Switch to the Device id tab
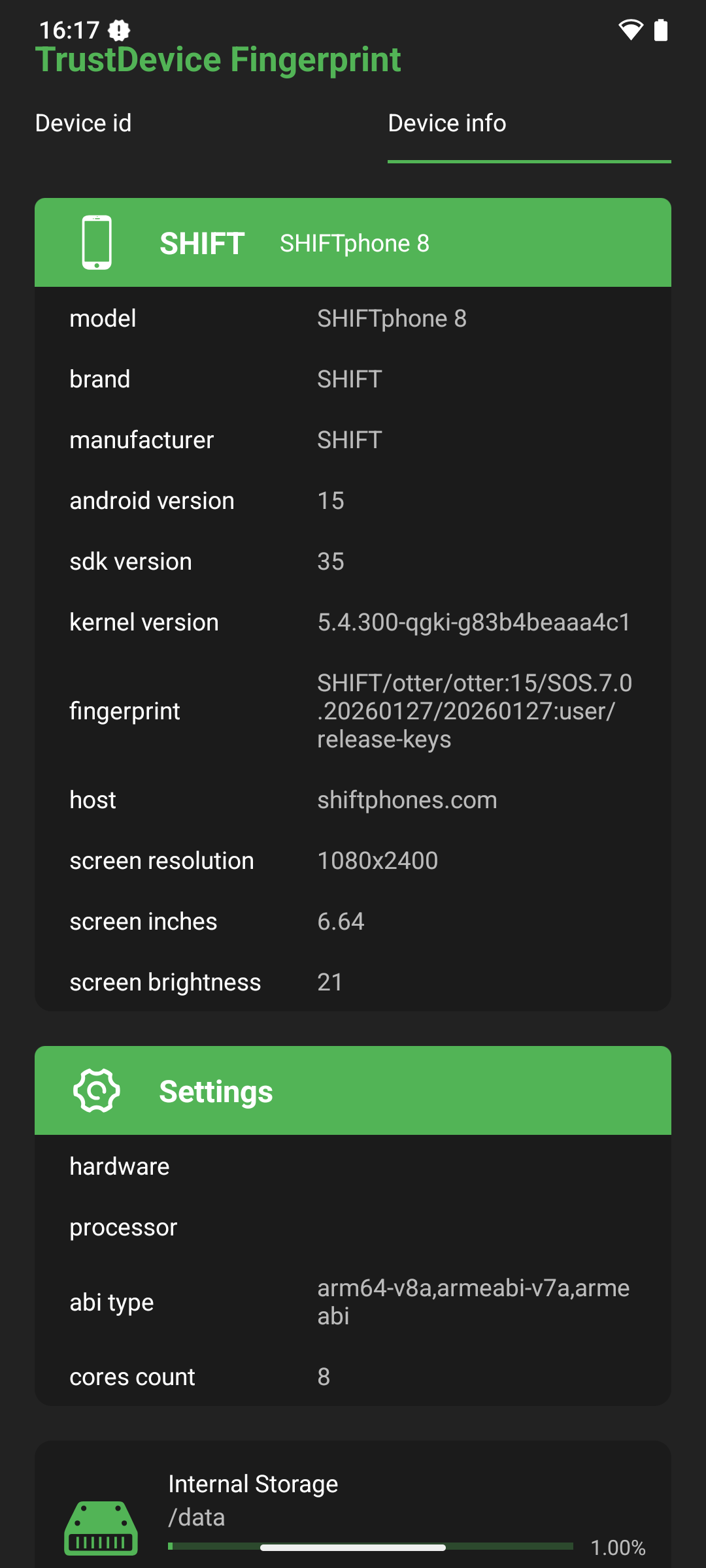The height and width of the screenshot is (1568, 706). [84, 123]
